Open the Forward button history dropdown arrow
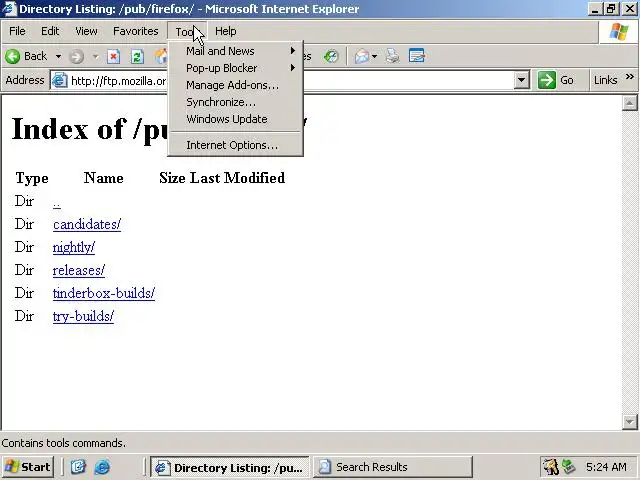640x480 pixels. tap(96, 56)
